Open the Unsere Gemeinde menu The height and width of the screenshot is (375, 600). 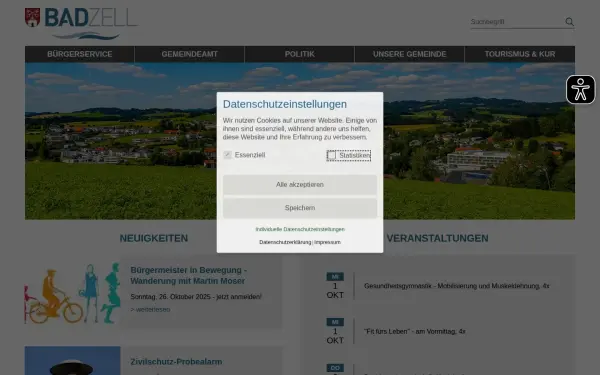pyautogui.click(x=409, y=54)
